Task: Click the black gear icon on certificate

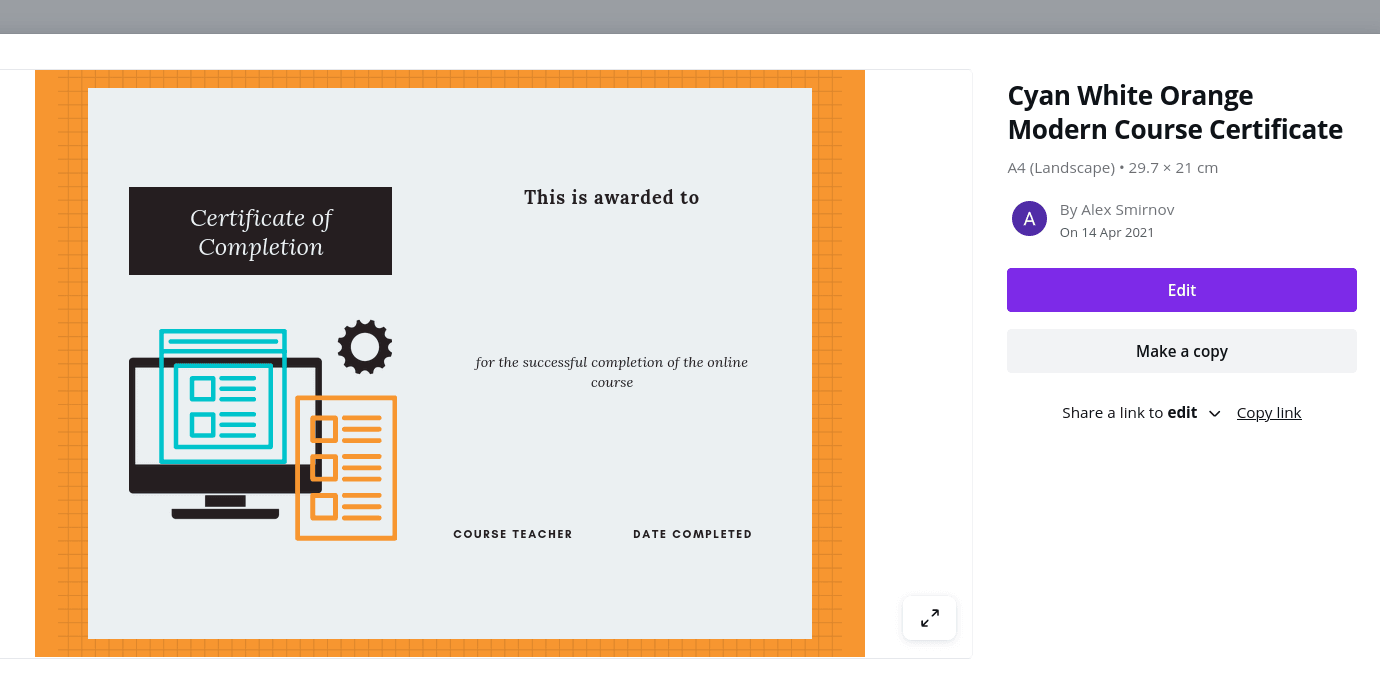Action: point(365,347)
